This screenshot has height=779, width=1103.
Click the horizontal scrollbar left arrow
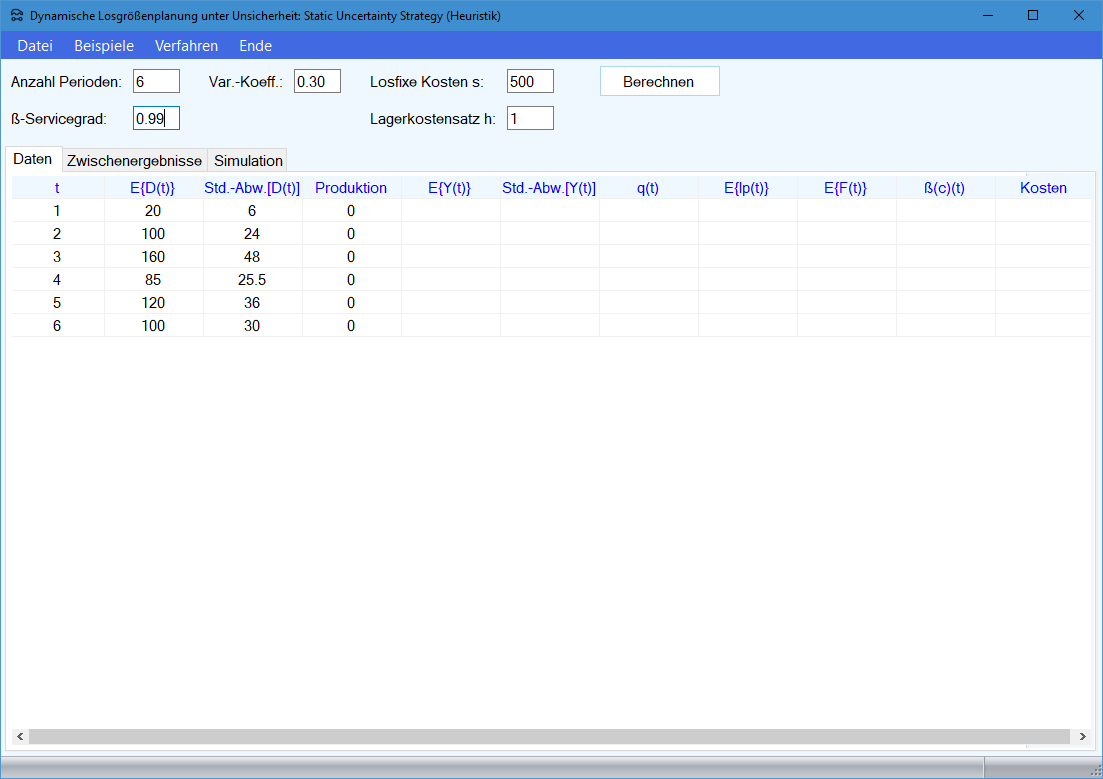(19, 737)
